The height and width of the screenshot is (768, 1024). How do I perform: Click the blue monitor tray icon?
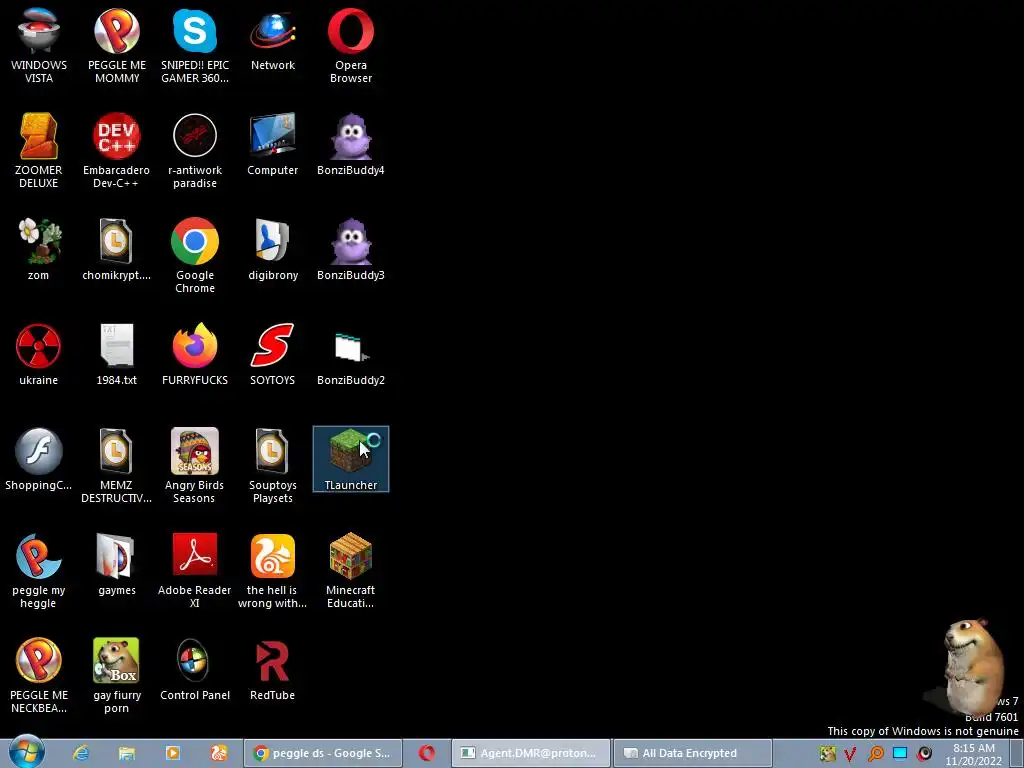[x=900, y=754]
